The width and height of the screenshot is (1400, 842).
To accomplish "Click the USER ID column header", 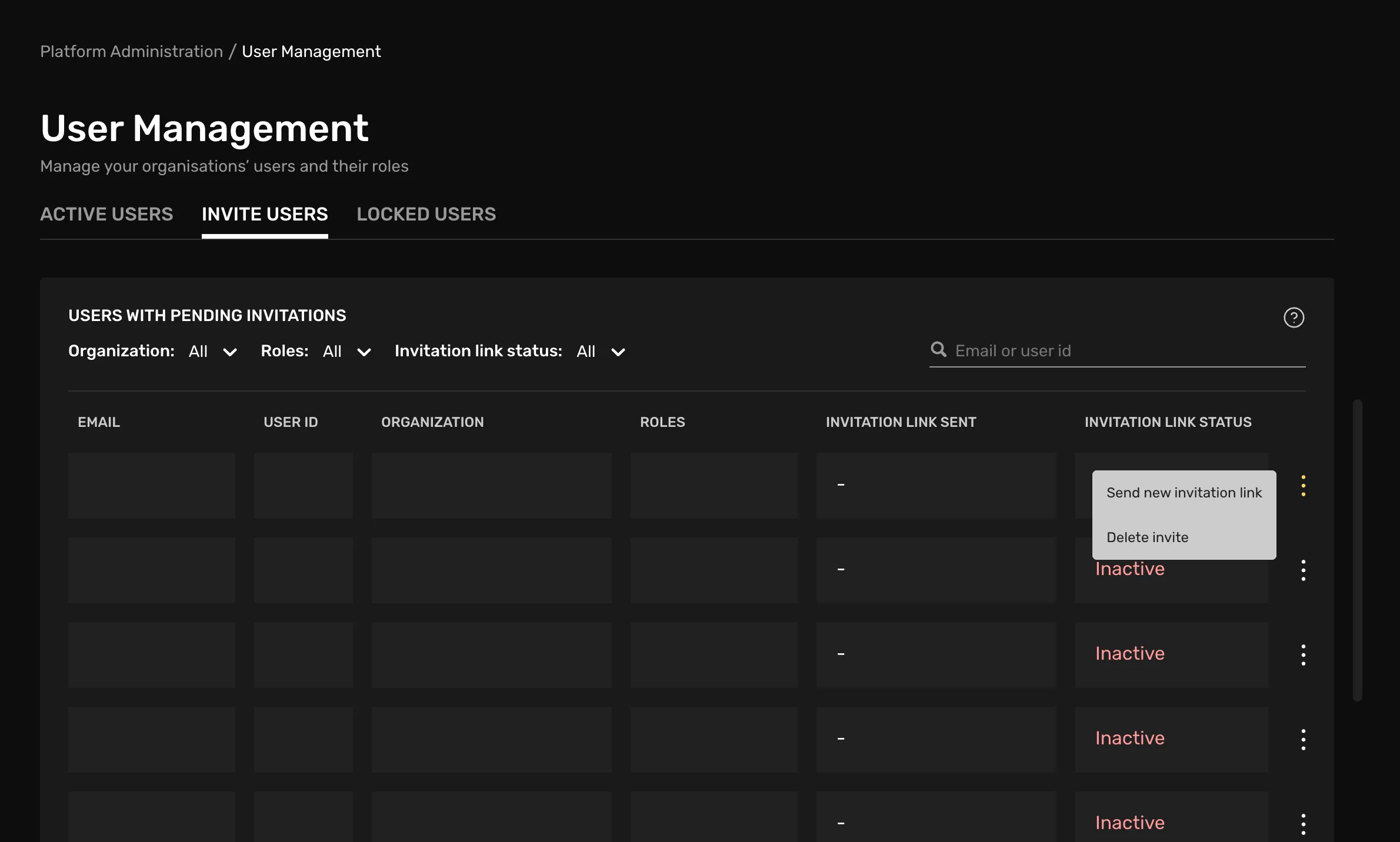I will pyautogui.click(x=291, y=422).
